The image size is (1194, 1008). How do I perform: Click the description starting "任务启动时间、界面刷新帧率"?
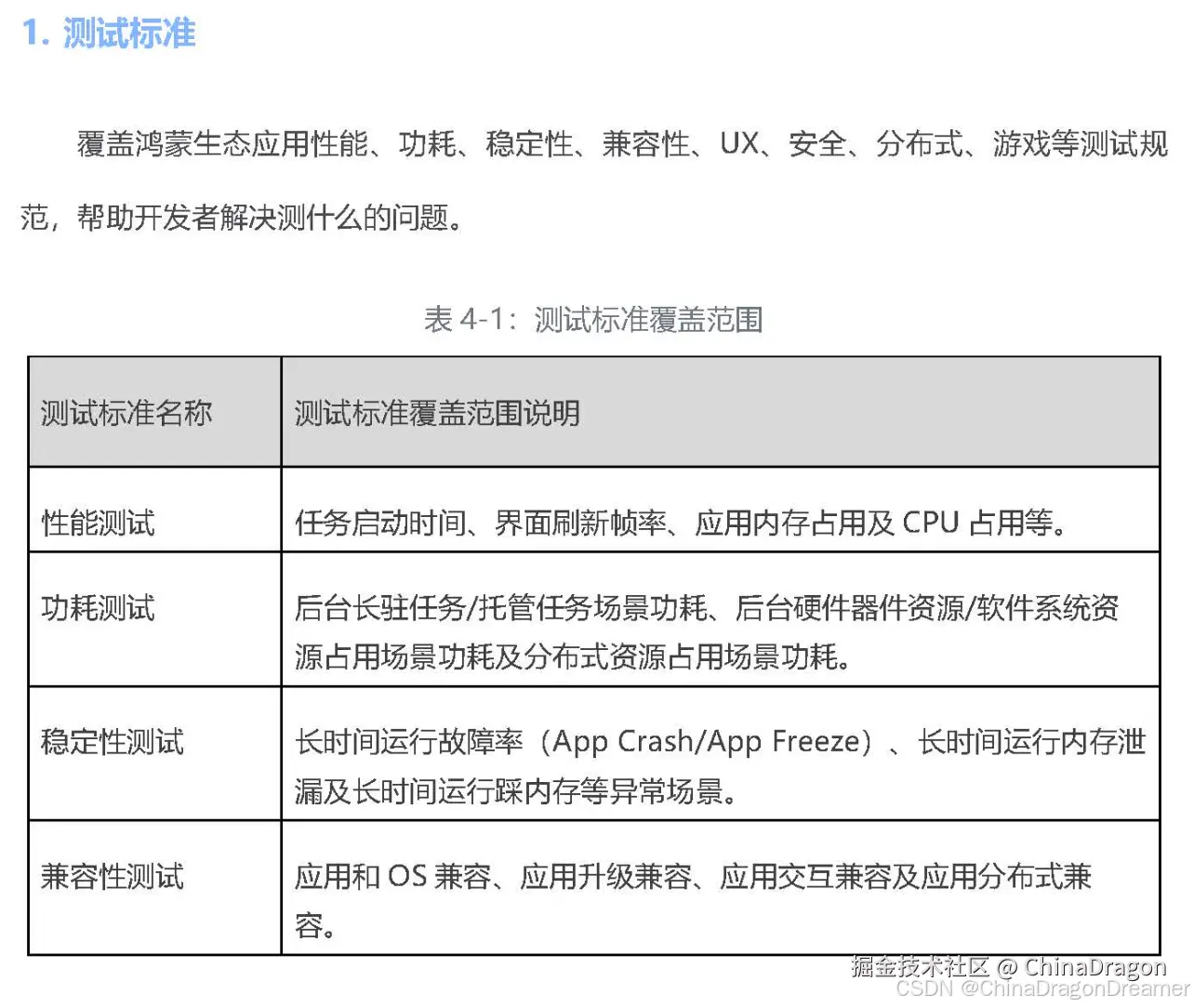pyautogui.click(x=681, y=523)
